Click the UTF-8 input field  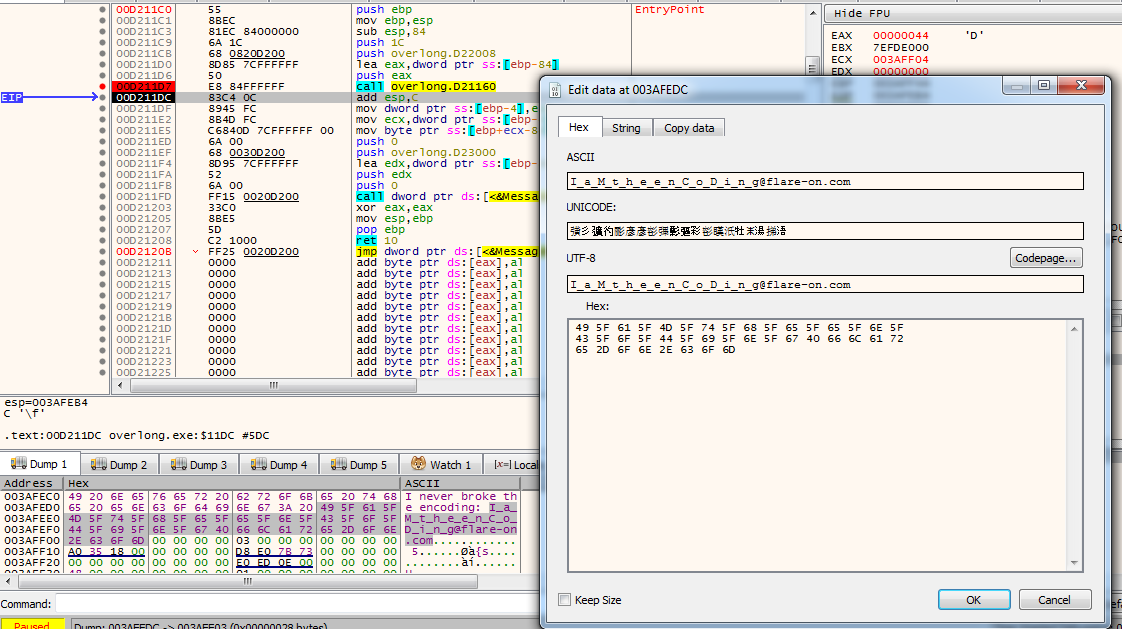click(x=825, y=284)
